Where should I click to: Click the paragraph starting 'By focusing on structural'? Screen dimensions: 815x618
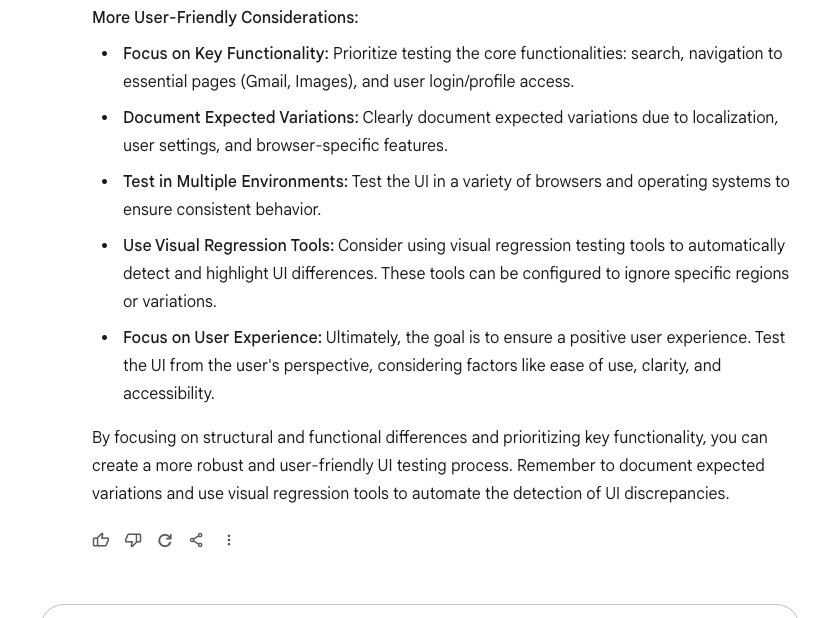tap(429, 465)
